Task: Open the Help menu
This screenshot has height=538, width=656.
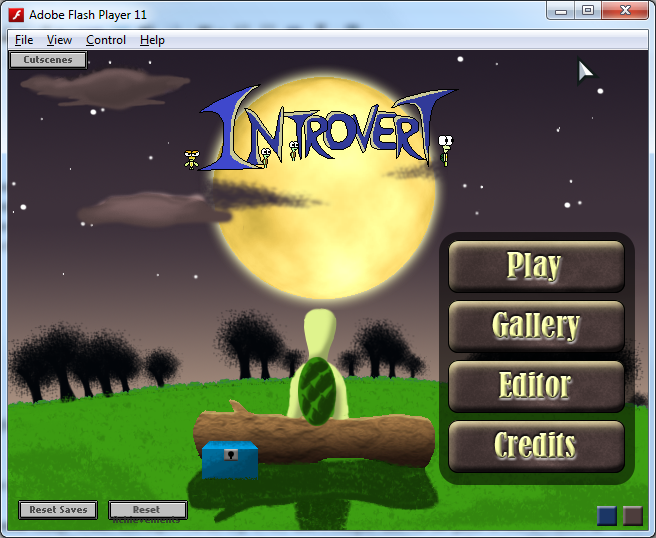Action: click(152, 40)
